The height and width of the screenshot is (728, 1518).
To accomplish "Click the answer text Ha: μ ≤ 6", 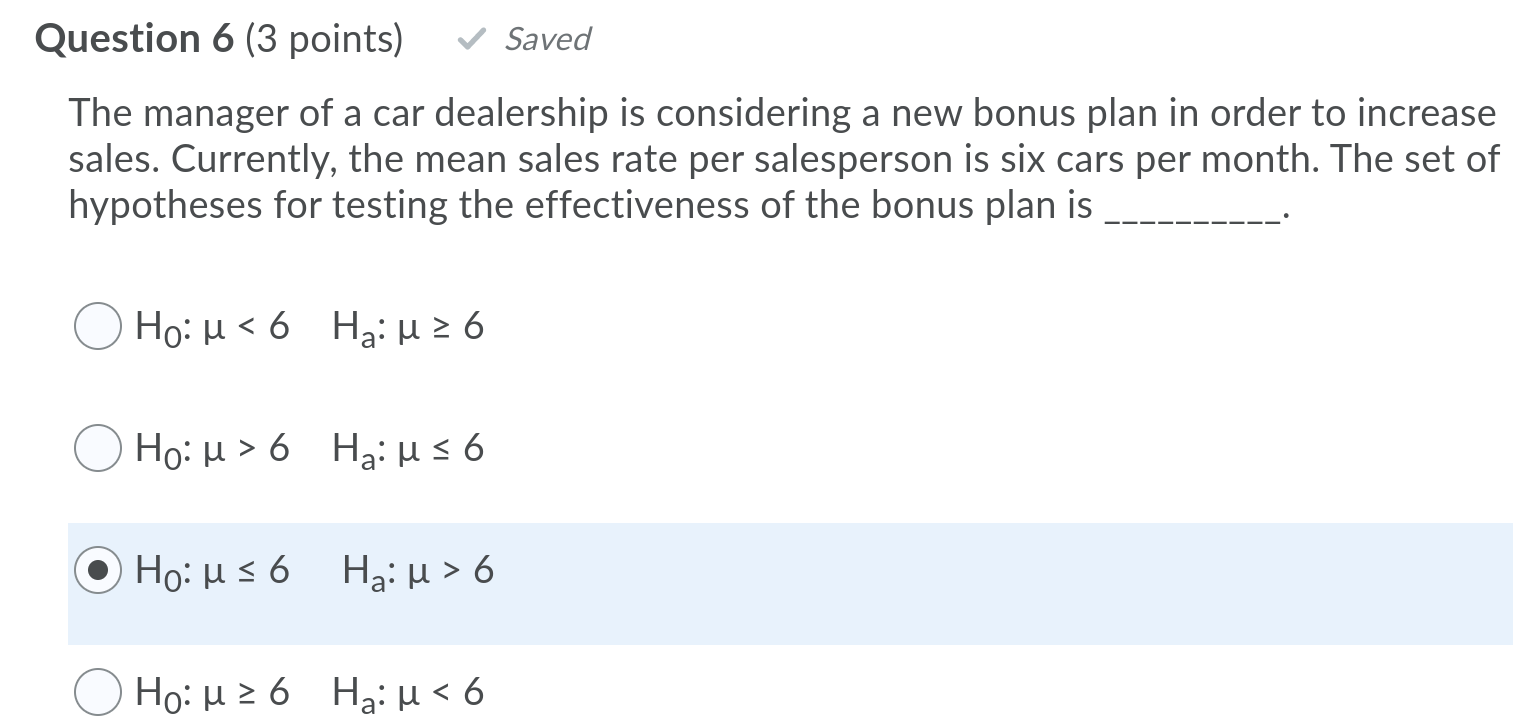I will pyautogui.click(x=408, y=448).
